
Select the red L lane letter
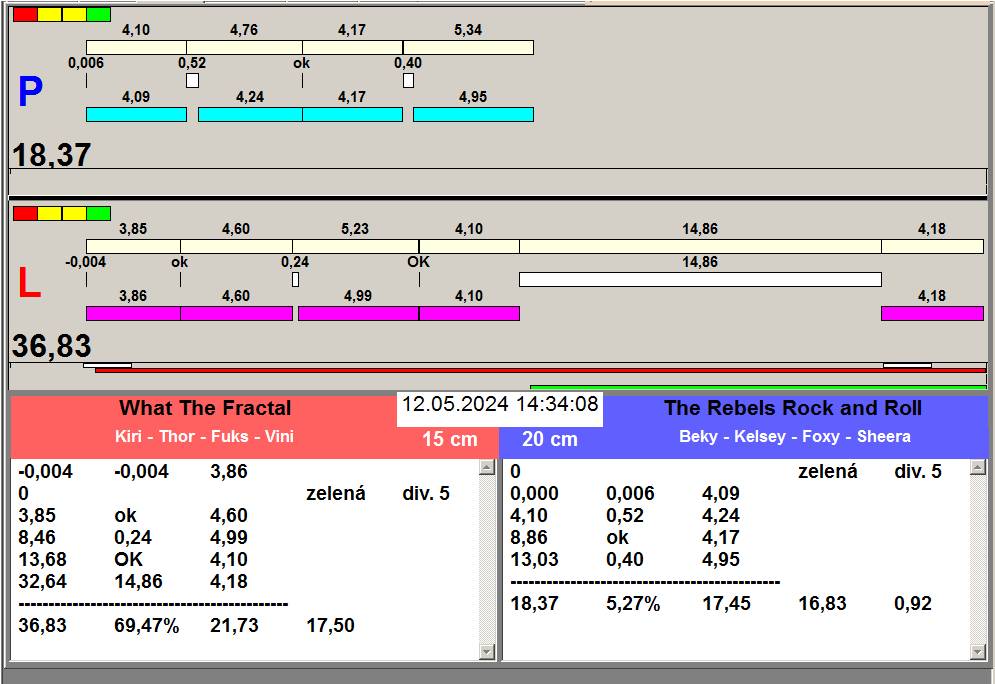30,284
